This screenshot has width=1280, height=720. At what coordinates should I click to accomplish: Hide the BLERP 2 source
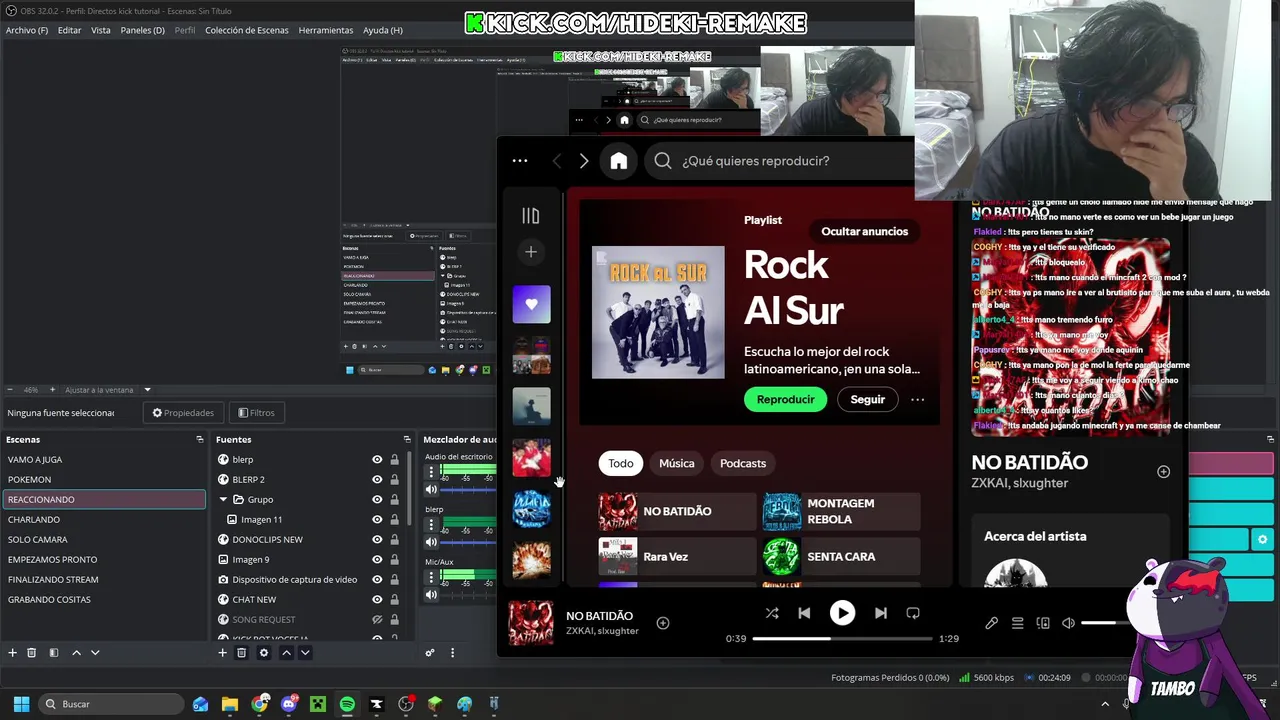[377, 480]
